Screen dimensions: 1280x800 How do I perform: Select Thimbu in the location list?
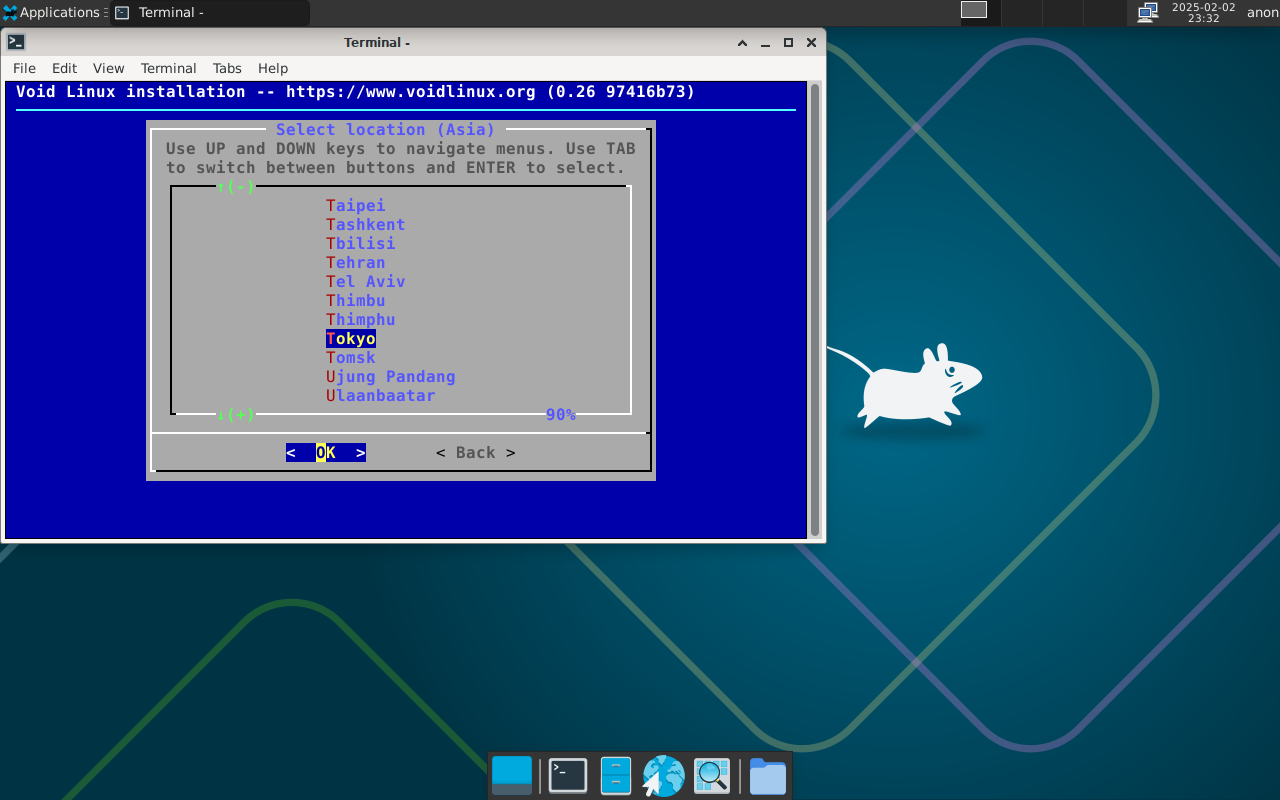tap(355, 301)
